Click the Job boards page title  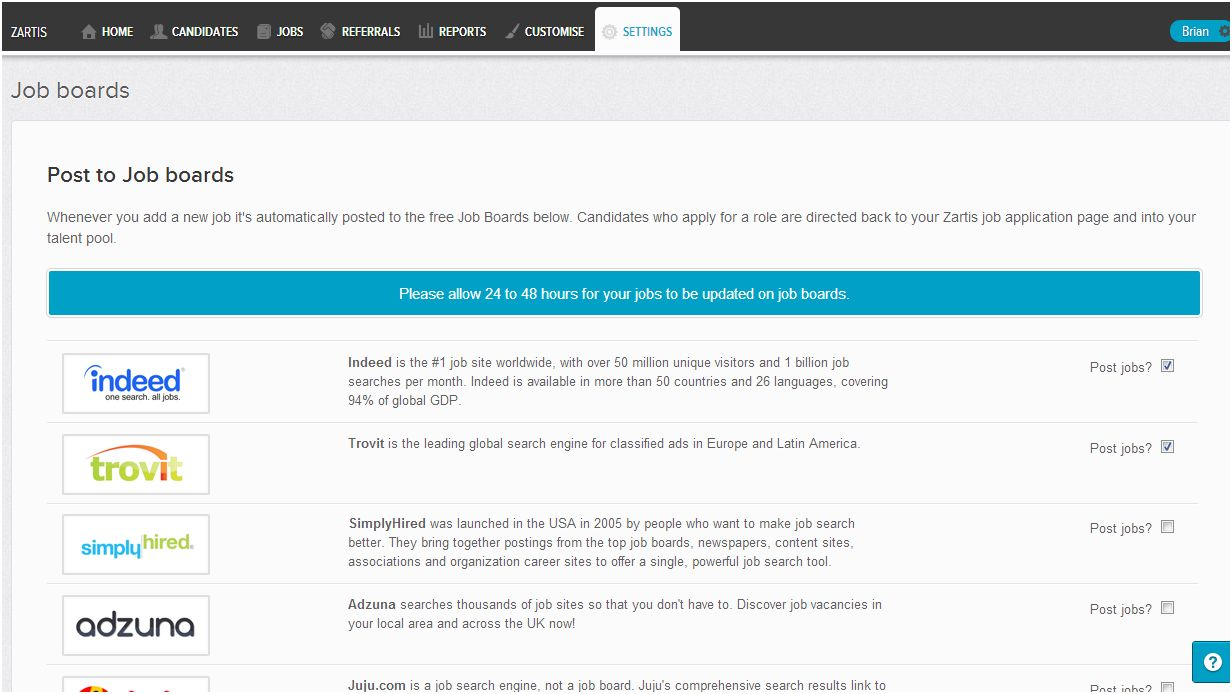70,90
